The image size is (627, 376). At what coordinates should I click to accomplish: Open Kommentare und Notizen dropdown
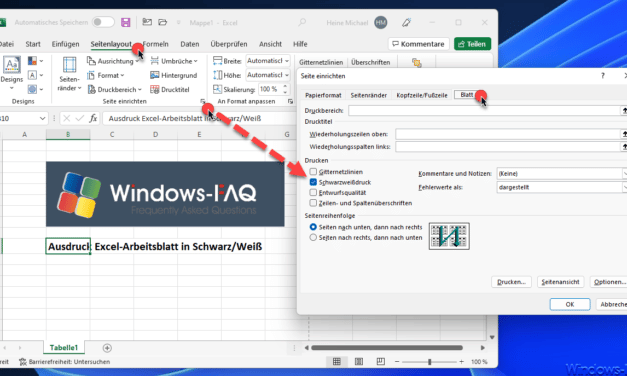tap(561, 174)
